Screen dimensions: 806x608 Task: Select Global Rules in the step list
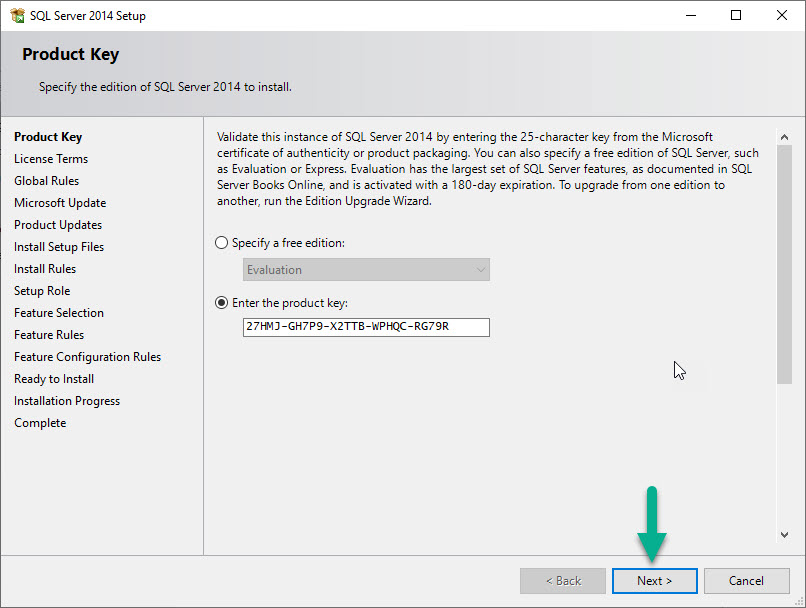coord(46,181)
